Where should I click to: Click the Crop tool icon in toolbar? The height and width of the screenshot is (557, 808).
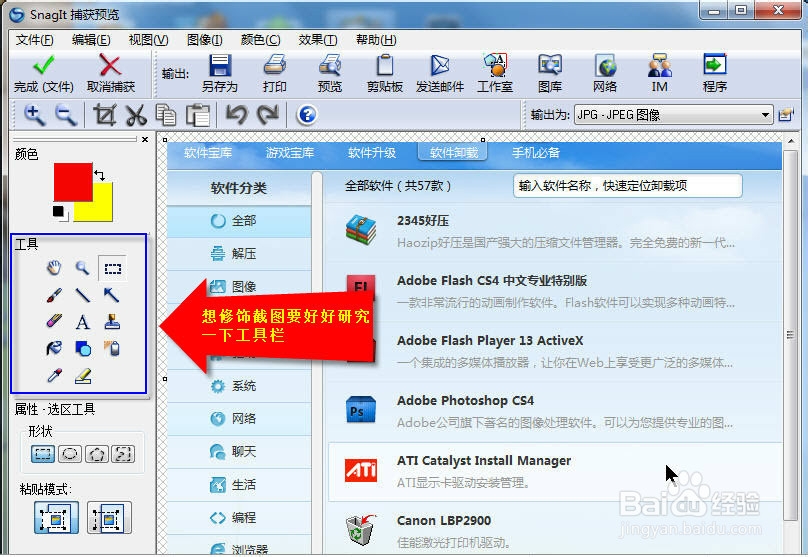coord(105,115)
